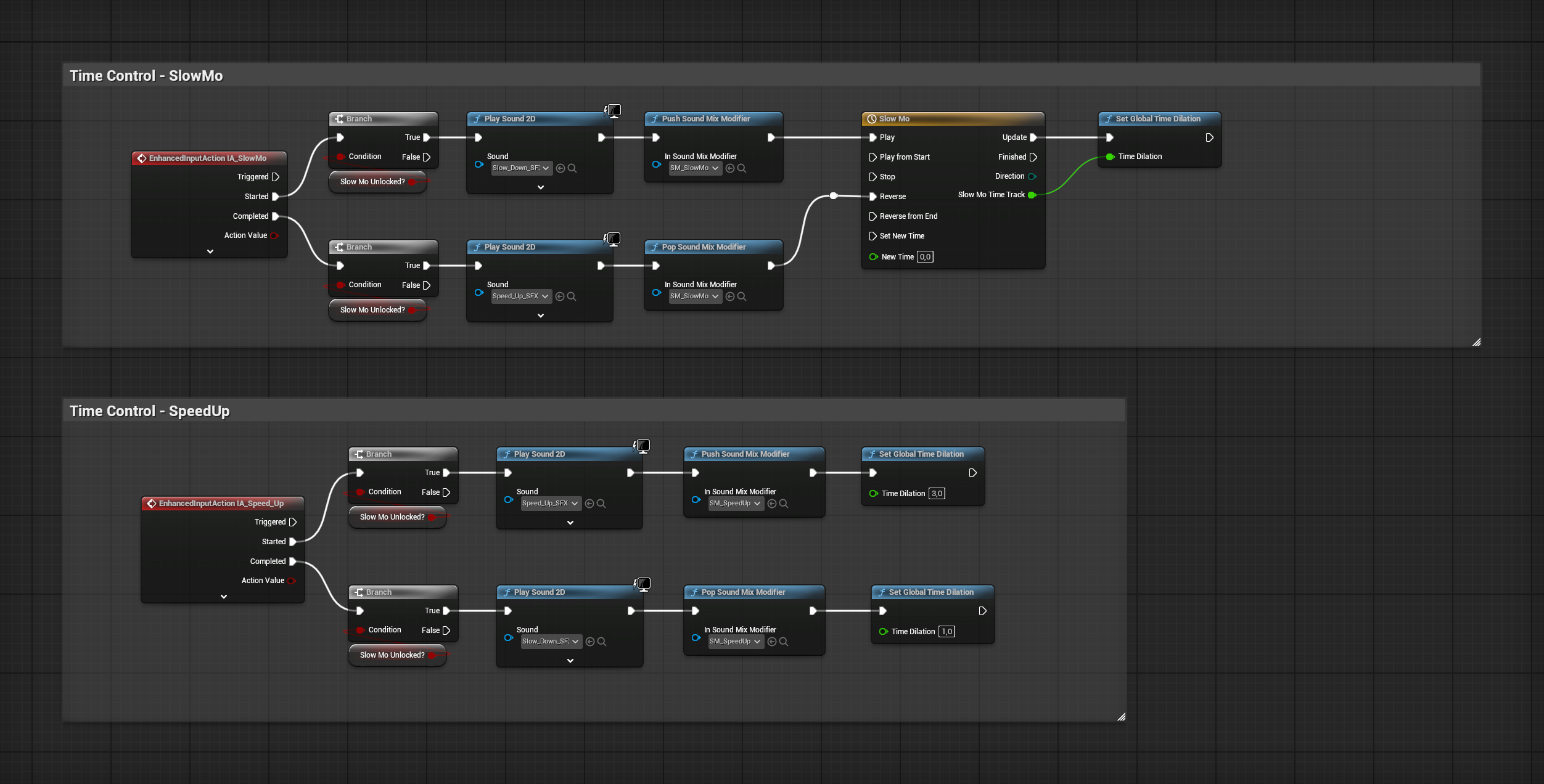Use selected asset for Push node's SM_SpeedUp
This screenshot has height=784, width=1544.
(772, 504)
